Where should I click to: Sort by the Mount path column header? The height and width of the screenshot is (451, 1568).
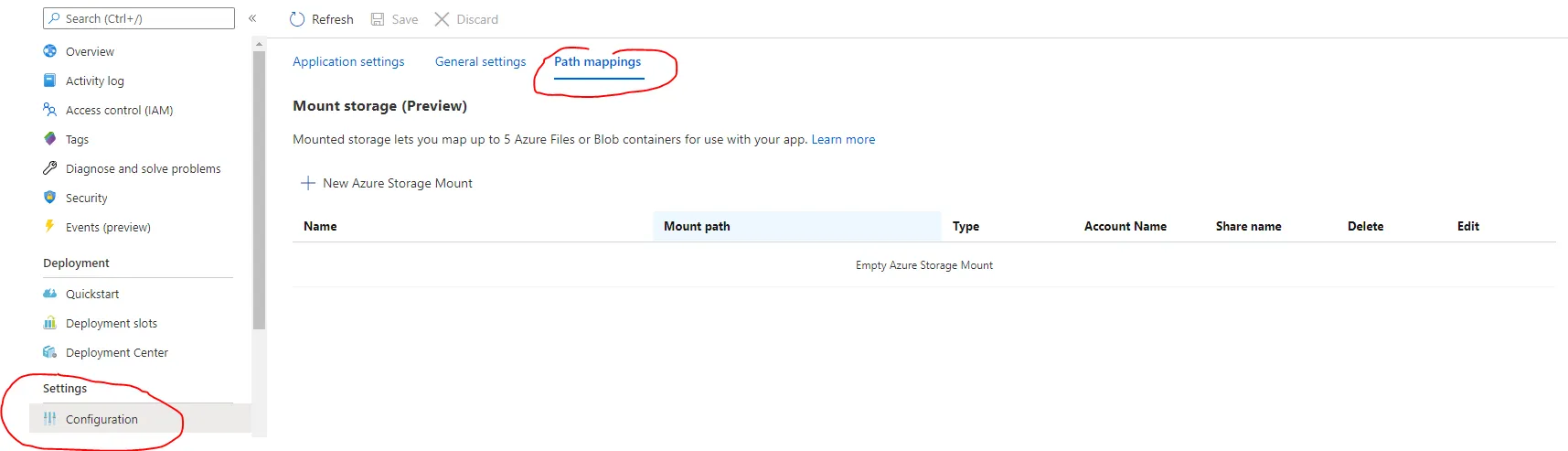click(697, 226)
